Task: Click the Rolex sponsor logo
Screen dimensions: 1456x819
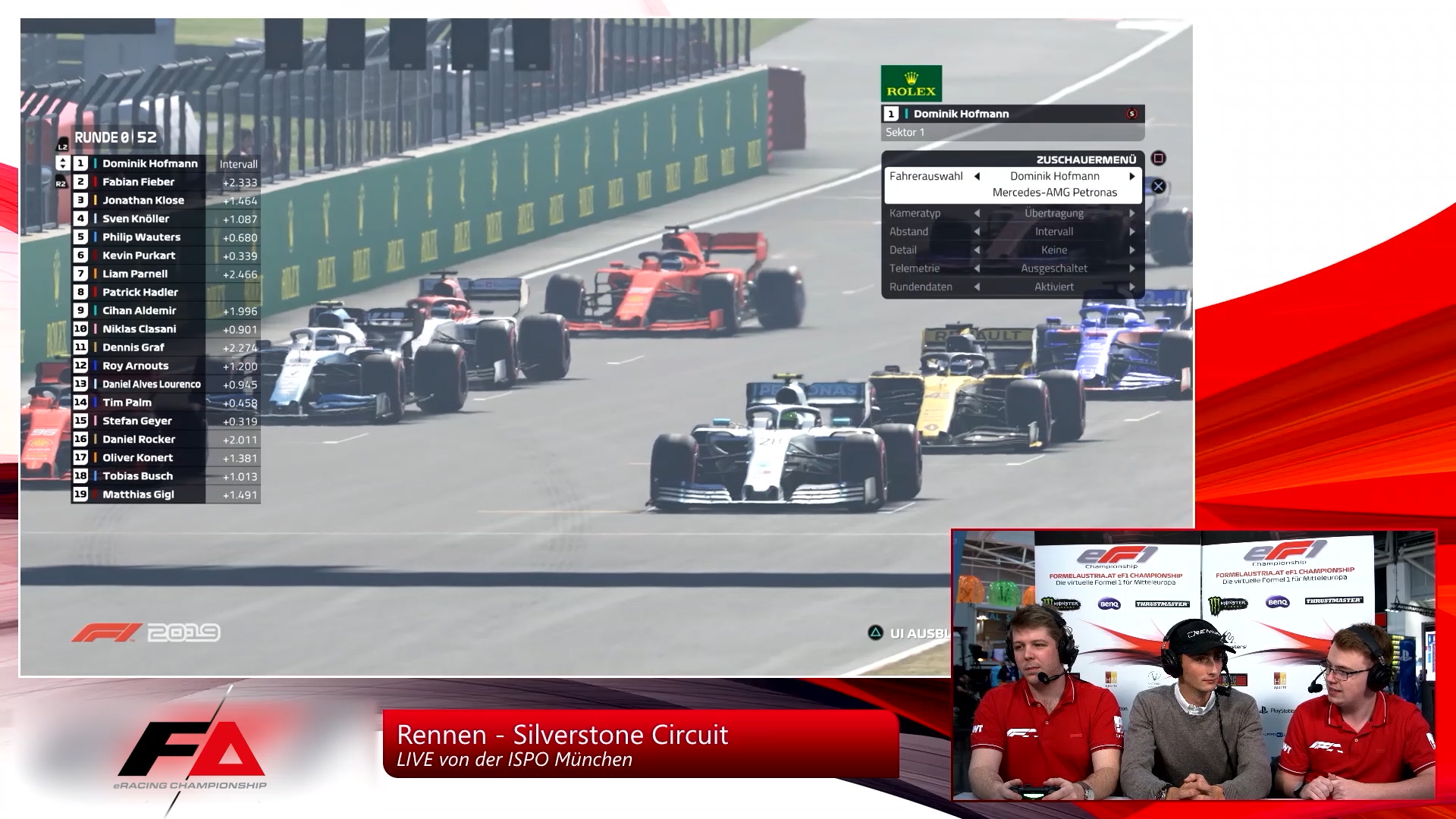Action: click(911, 83)
